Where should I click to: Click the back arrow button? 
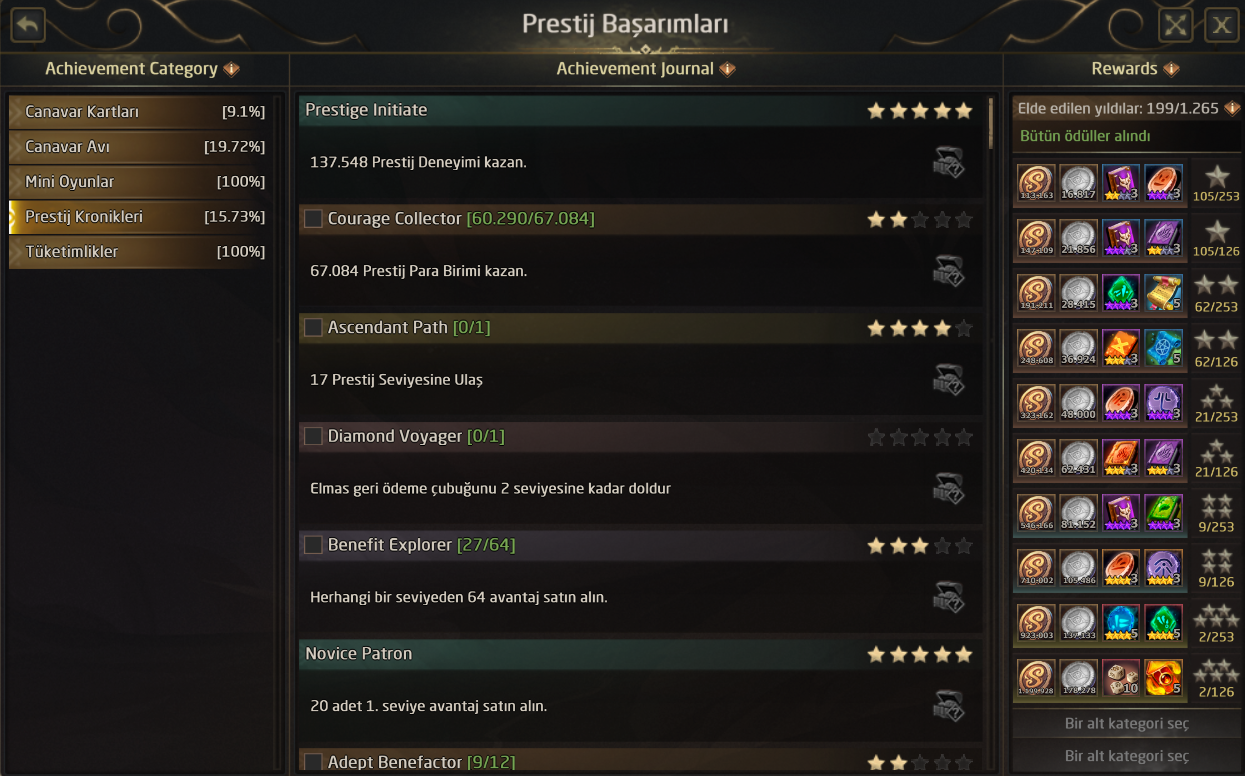(x=27, y=25)
